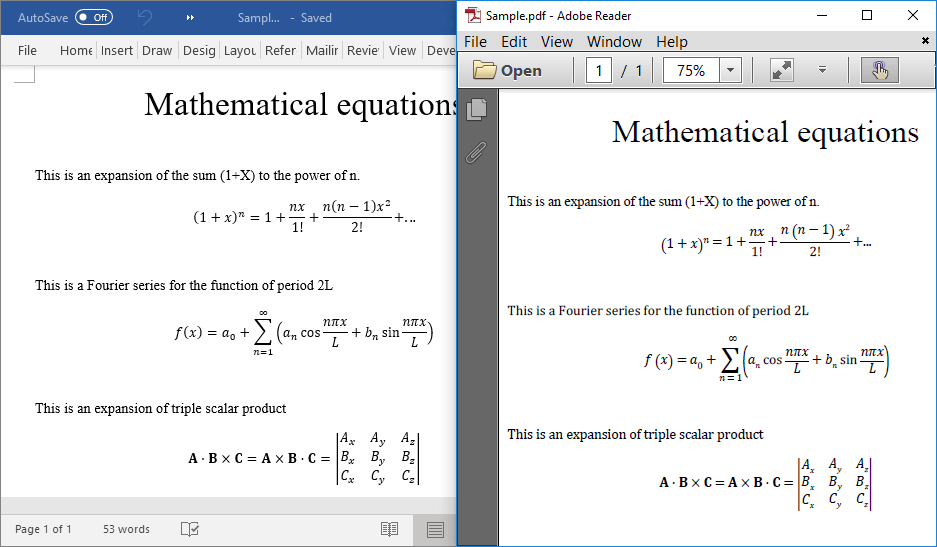Click the 53 words count indicator
Viewport: 937px width, 547px height.
126,529
